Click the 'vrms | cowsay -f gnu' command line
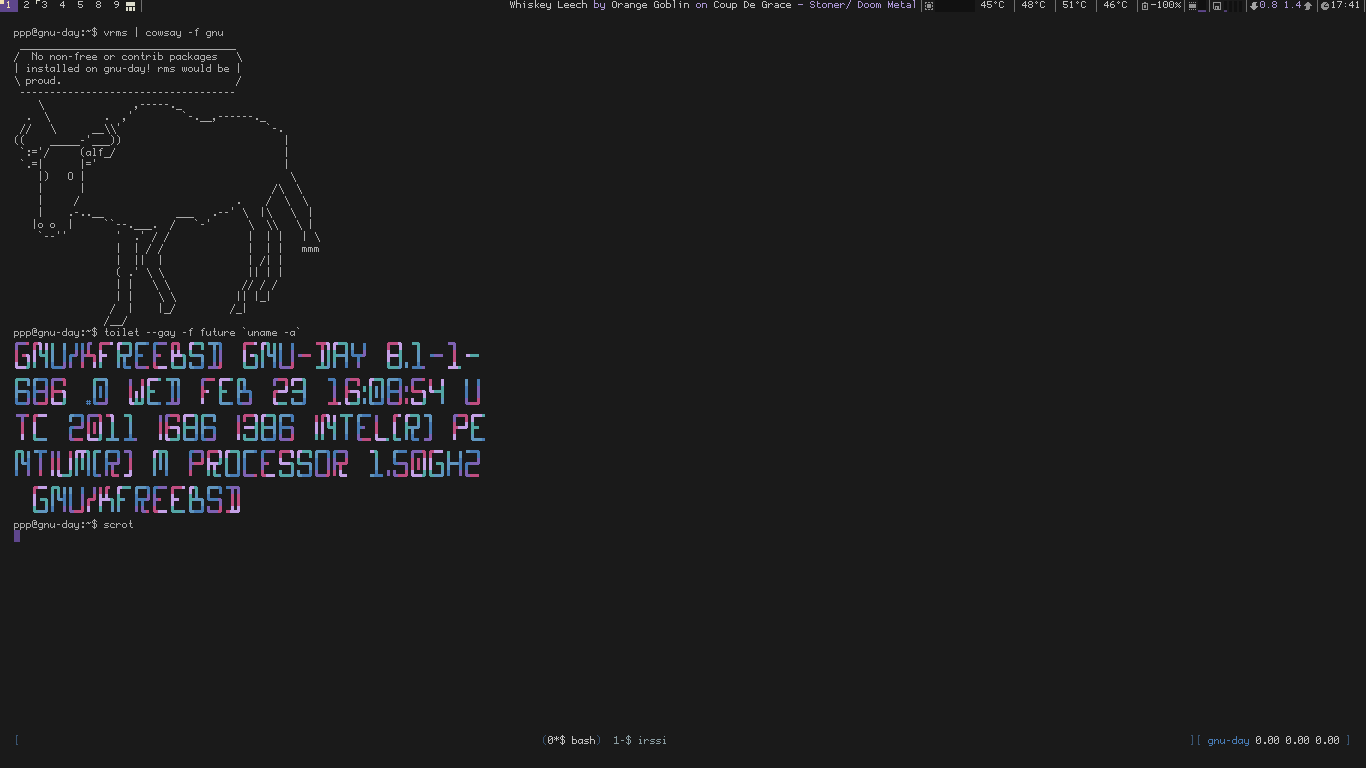 (118, 33)
